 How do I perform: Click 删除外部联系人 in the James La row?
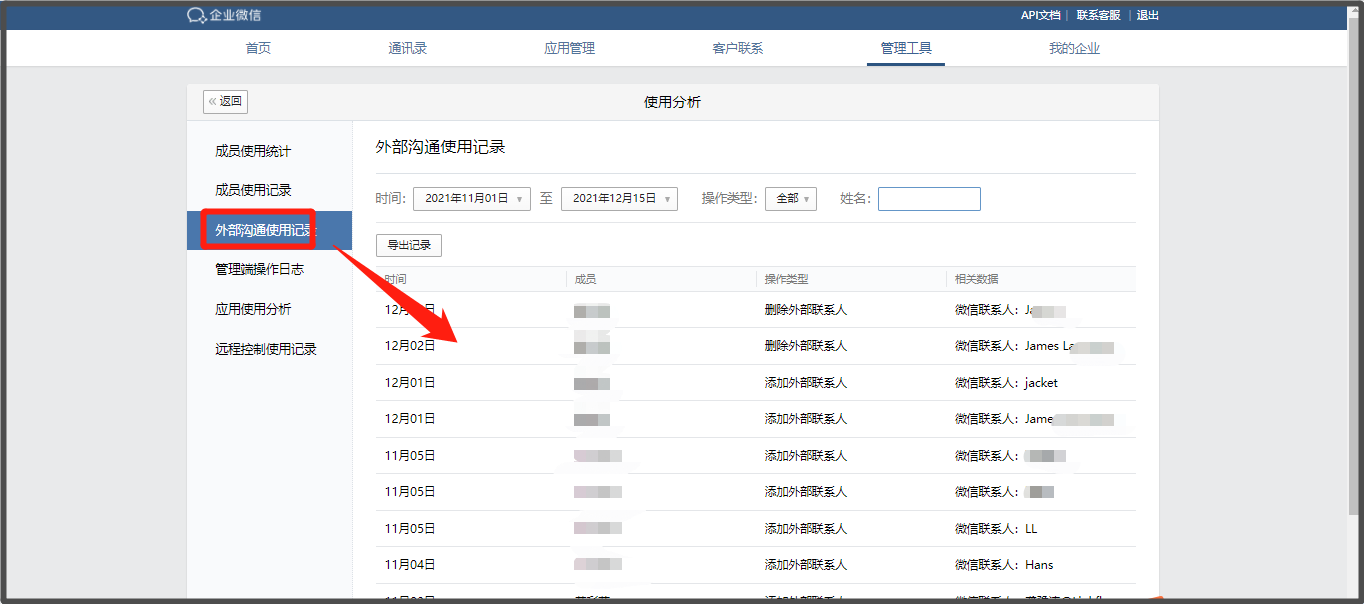(x=806, y=346)
